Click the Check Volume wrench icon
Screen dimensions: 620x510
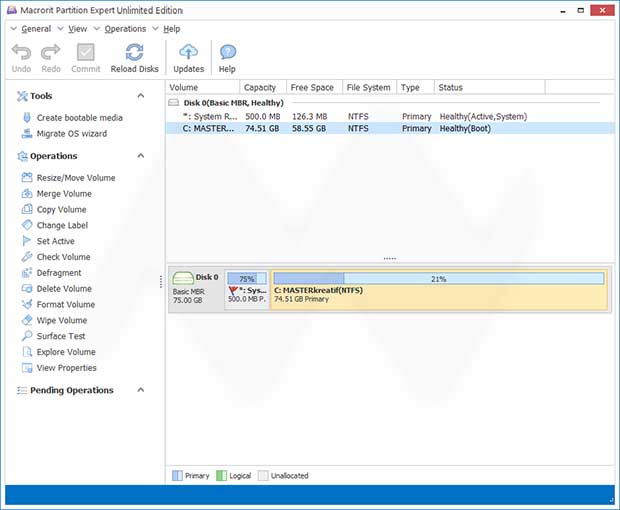[x=27, y=257]
